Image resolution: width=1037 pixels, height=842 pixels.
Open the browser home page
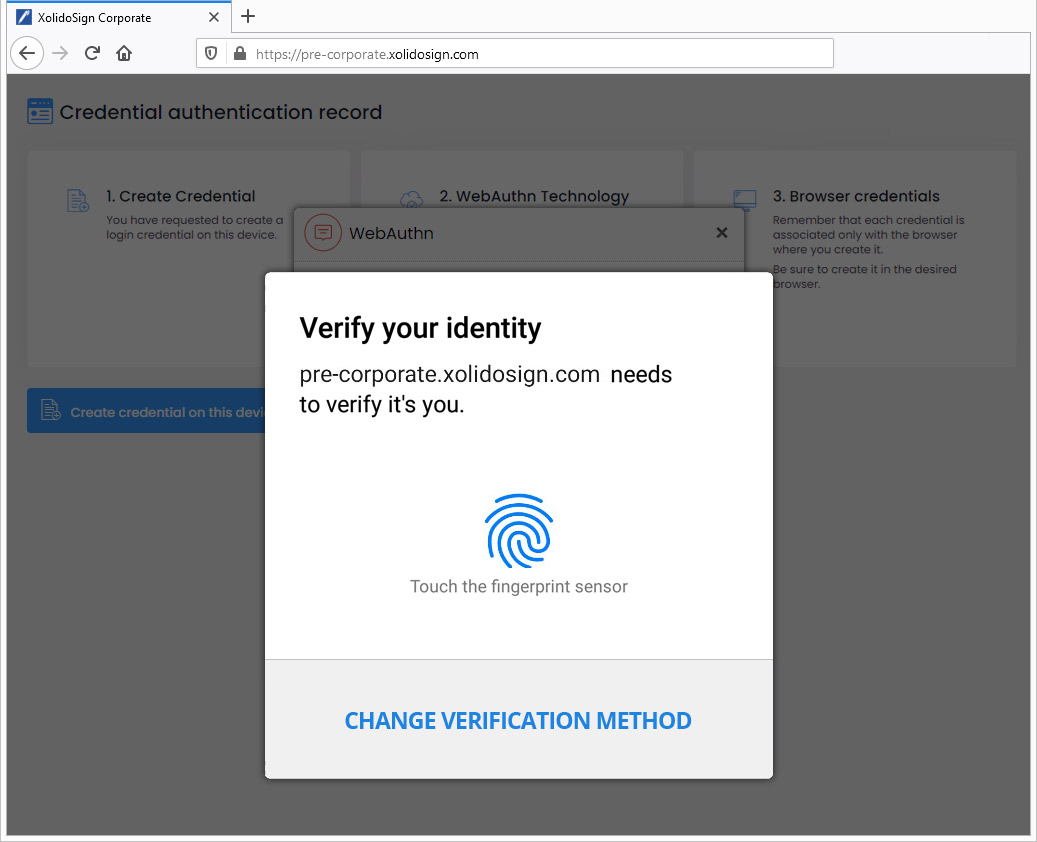pos(124,54)
